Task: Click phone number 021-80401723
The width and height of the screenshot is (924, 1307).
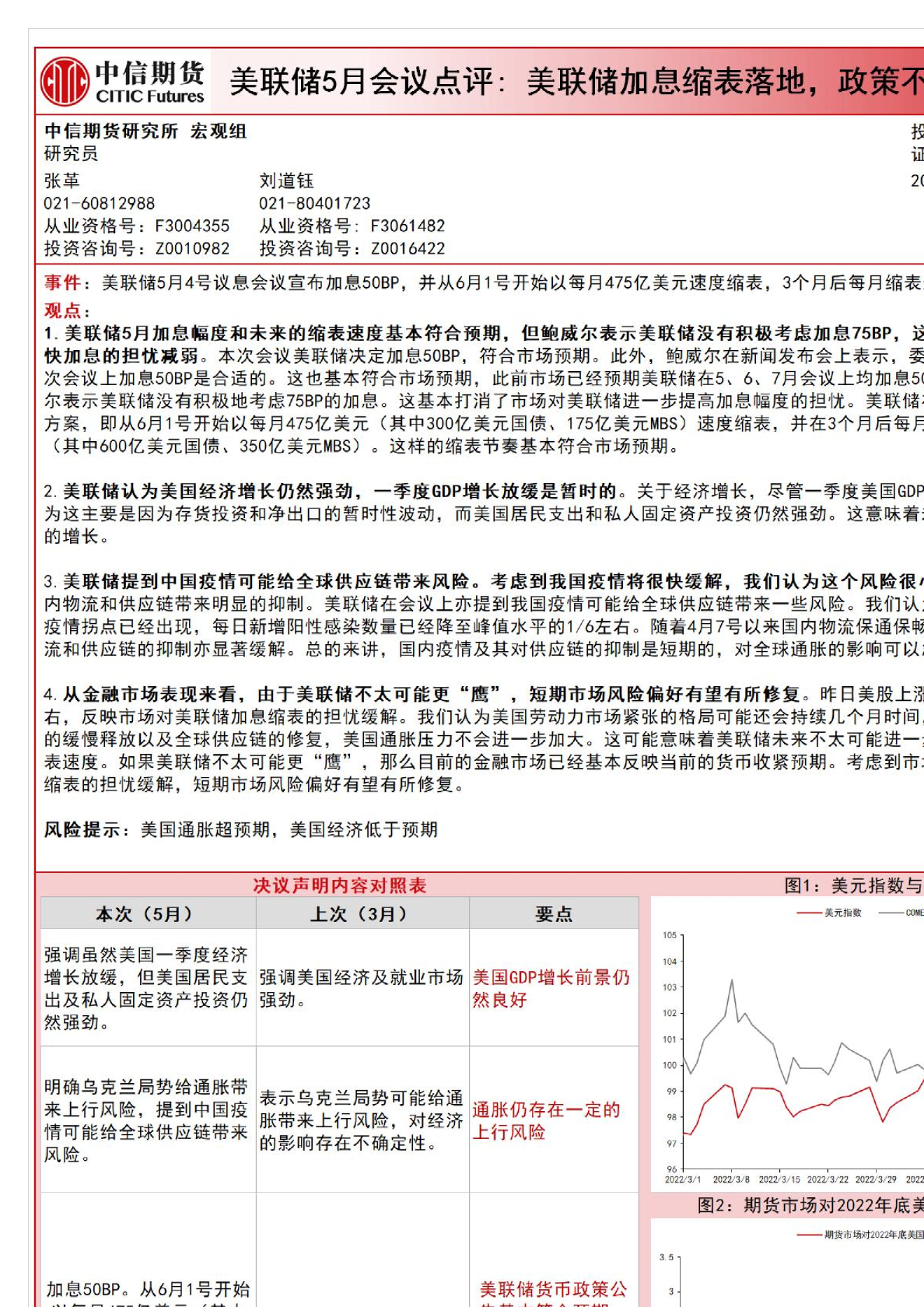Action: [315, 203]
